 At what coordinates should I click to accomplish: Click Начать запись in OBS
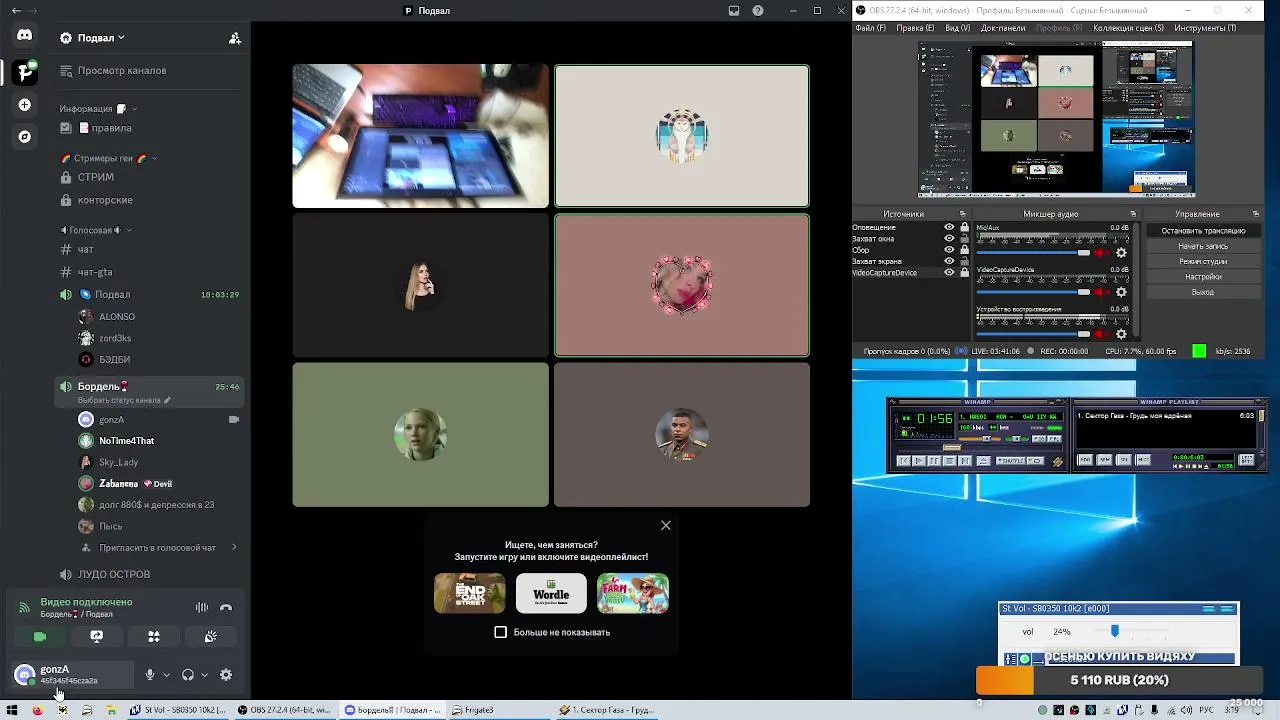1203,246
